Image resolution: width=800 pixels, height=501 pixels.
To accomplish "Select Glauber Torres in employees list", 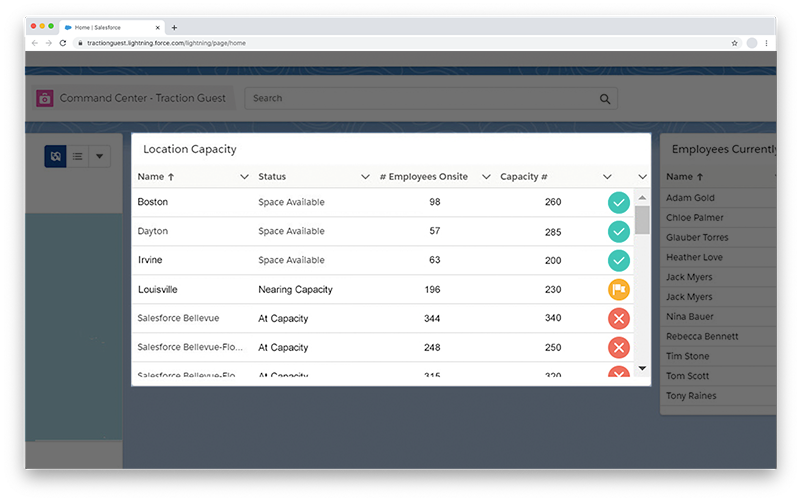I will tap(697, 237).
